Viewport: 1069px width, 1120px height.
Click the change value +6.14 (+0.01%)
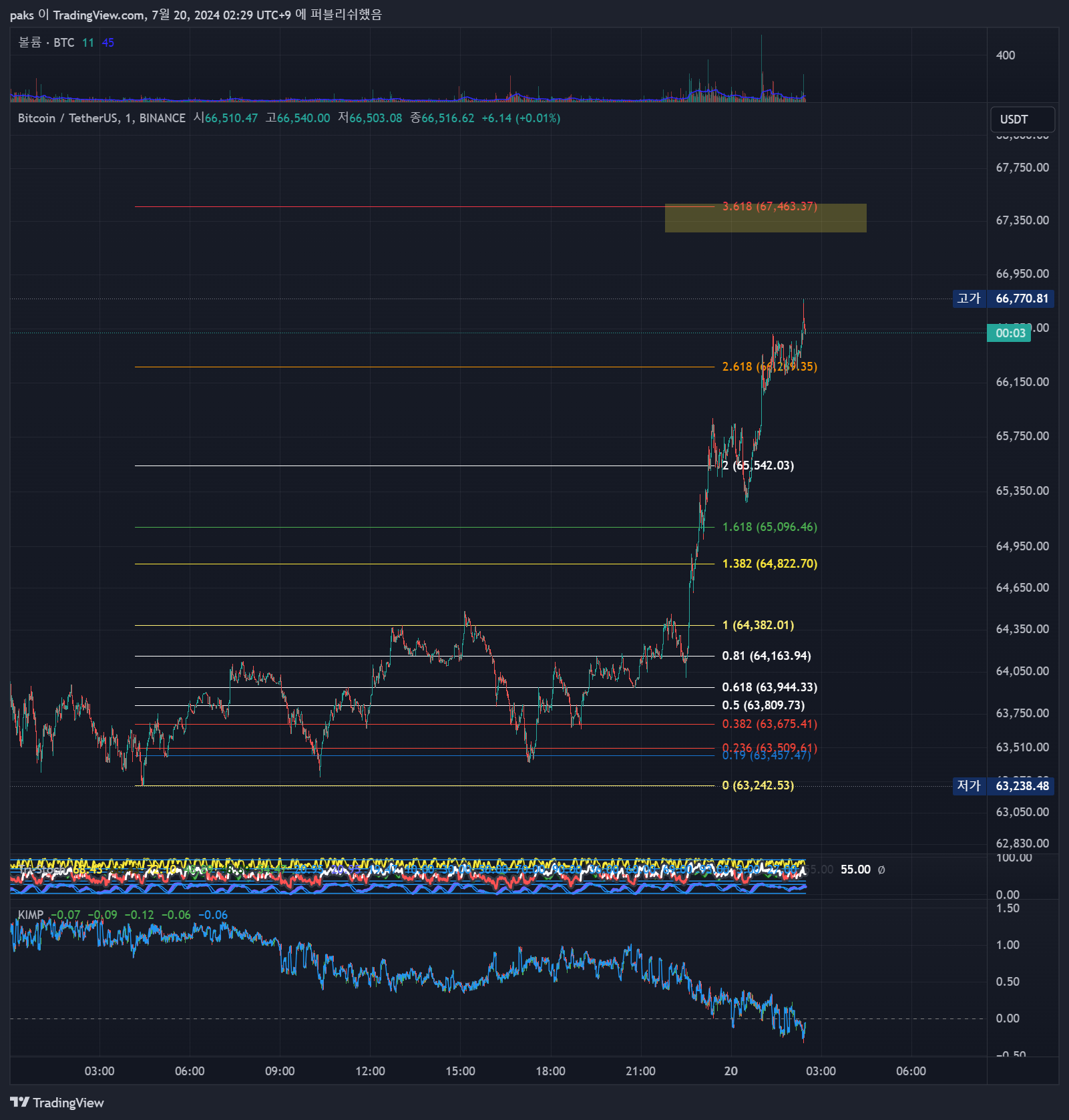point(521,118)
